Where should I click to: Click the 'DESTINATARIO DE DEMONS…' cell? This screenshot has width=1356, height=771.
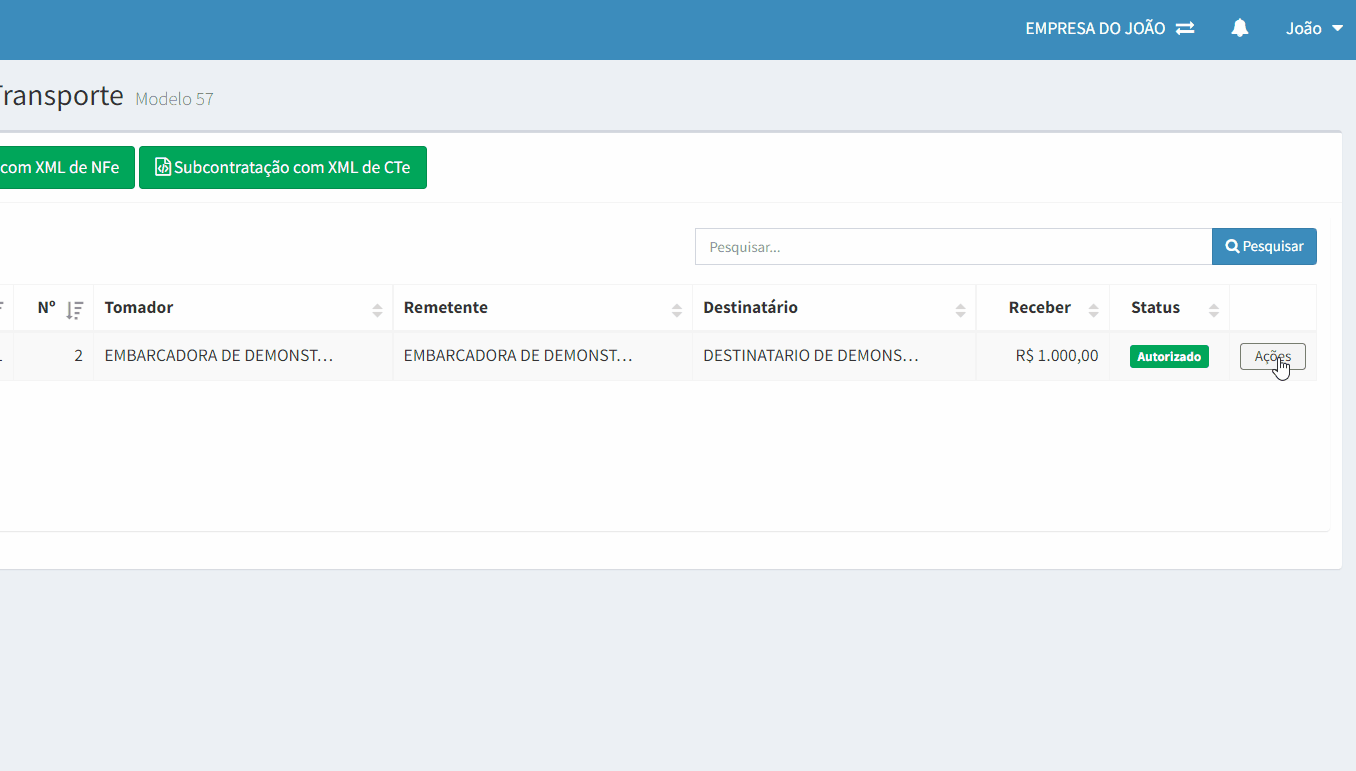tap(810, 356)
